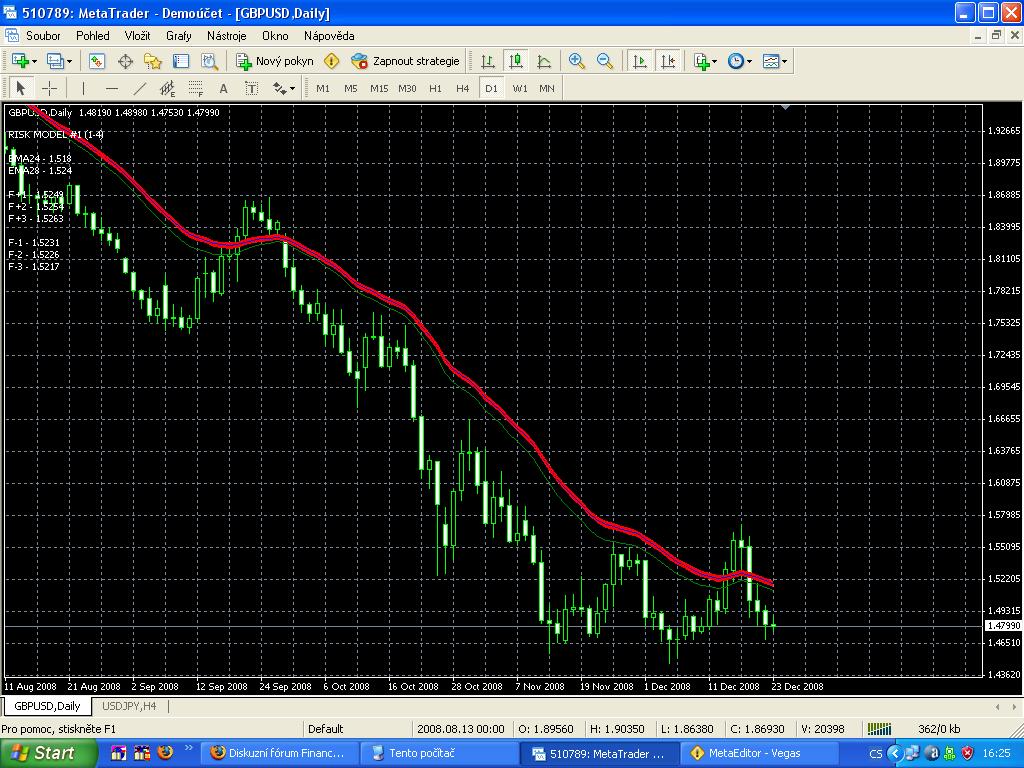Switch to the USDJPY,H4 chart tab
Viewport: 1024px width, 768px height.
click(129, 706)
